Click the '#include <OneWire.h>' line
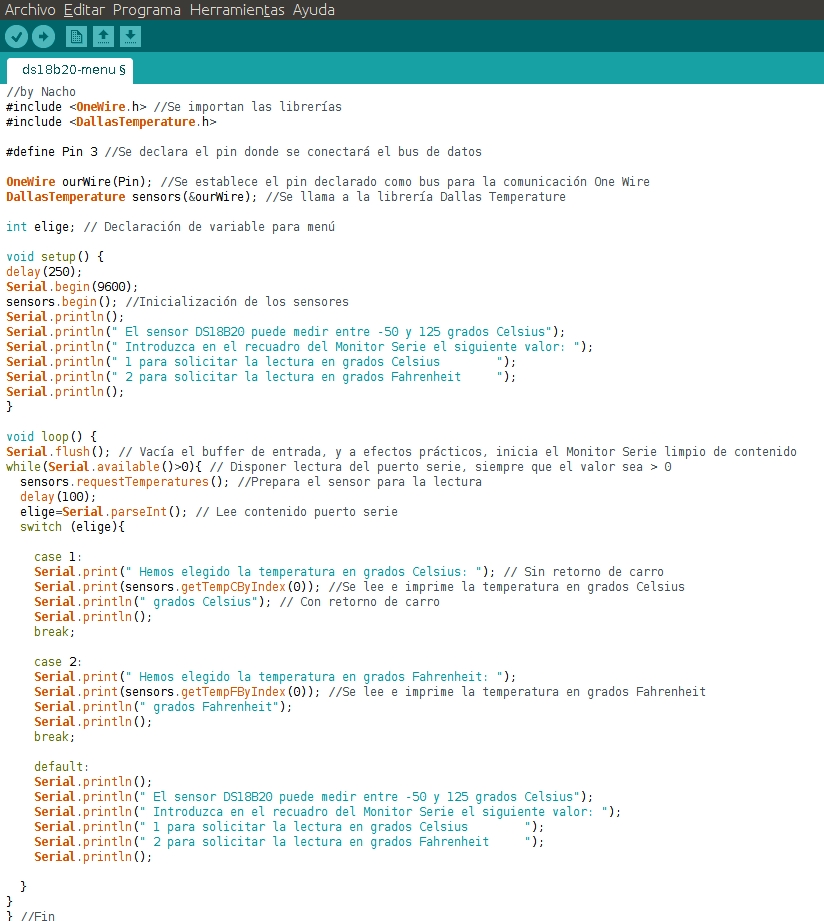Image resolution: width=824 pixels, height=921 pixels. point(174,107)
